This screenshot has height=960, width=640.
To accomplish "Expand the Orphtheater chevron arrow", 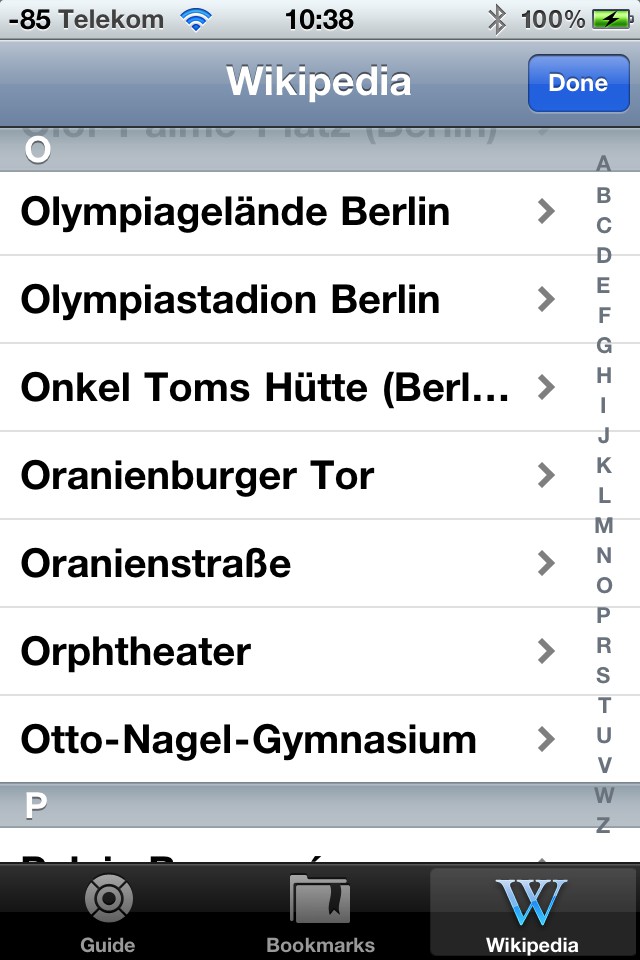I will (x=546, y=651).
